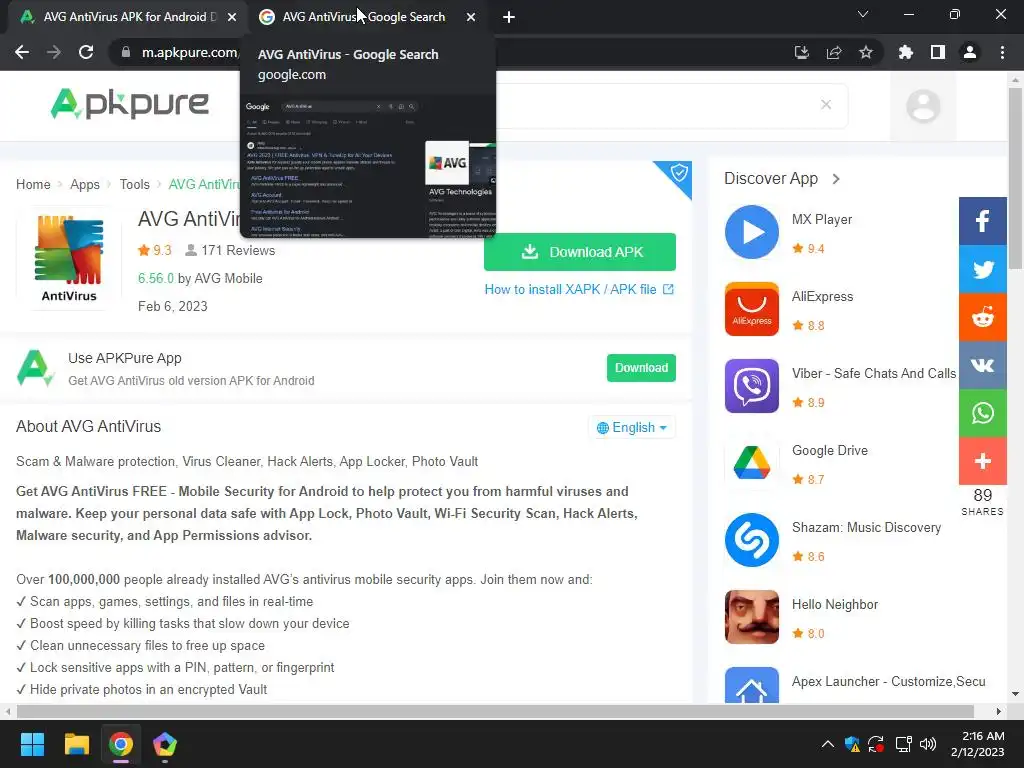Image resolution: width=1024 pixels, height=768 pixels.
Task: Close the Google Search tab
Action: (471, 17)
